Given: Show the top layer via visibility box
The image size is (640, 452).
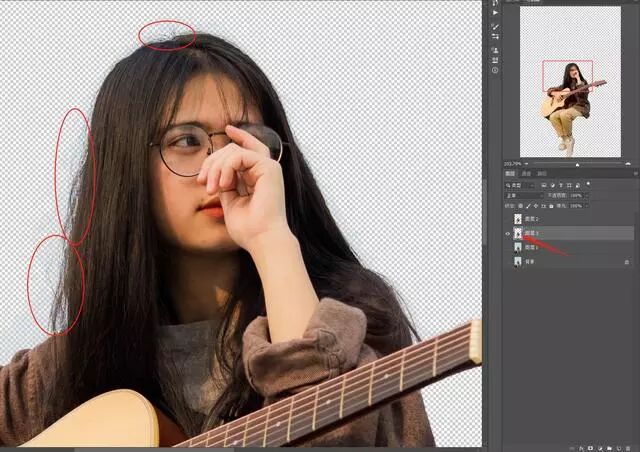Looking at the screenshot, I should 508,219.
